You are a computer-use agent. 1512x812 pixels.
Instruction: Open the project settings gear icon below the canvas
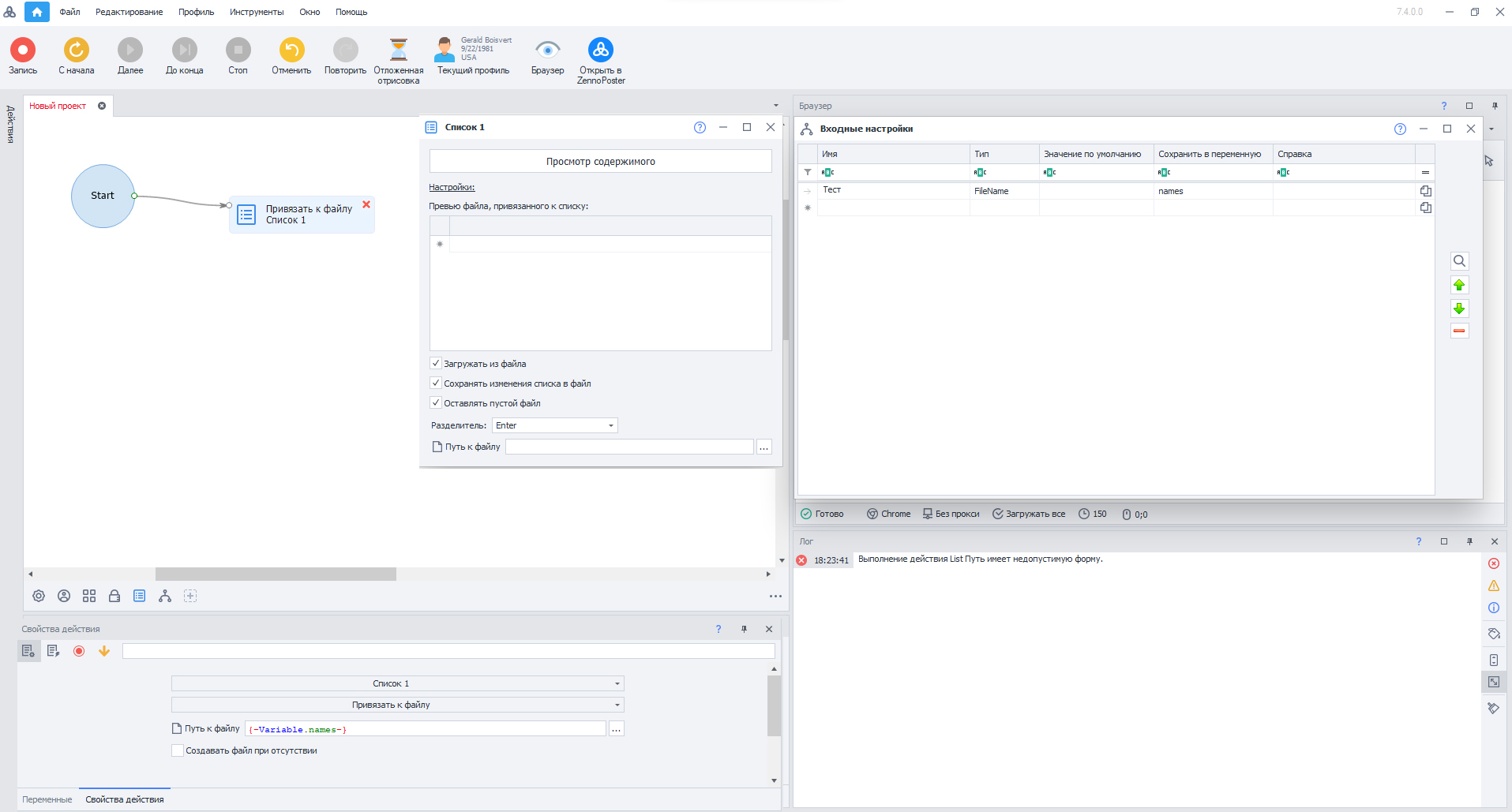[x=39, y=596]
